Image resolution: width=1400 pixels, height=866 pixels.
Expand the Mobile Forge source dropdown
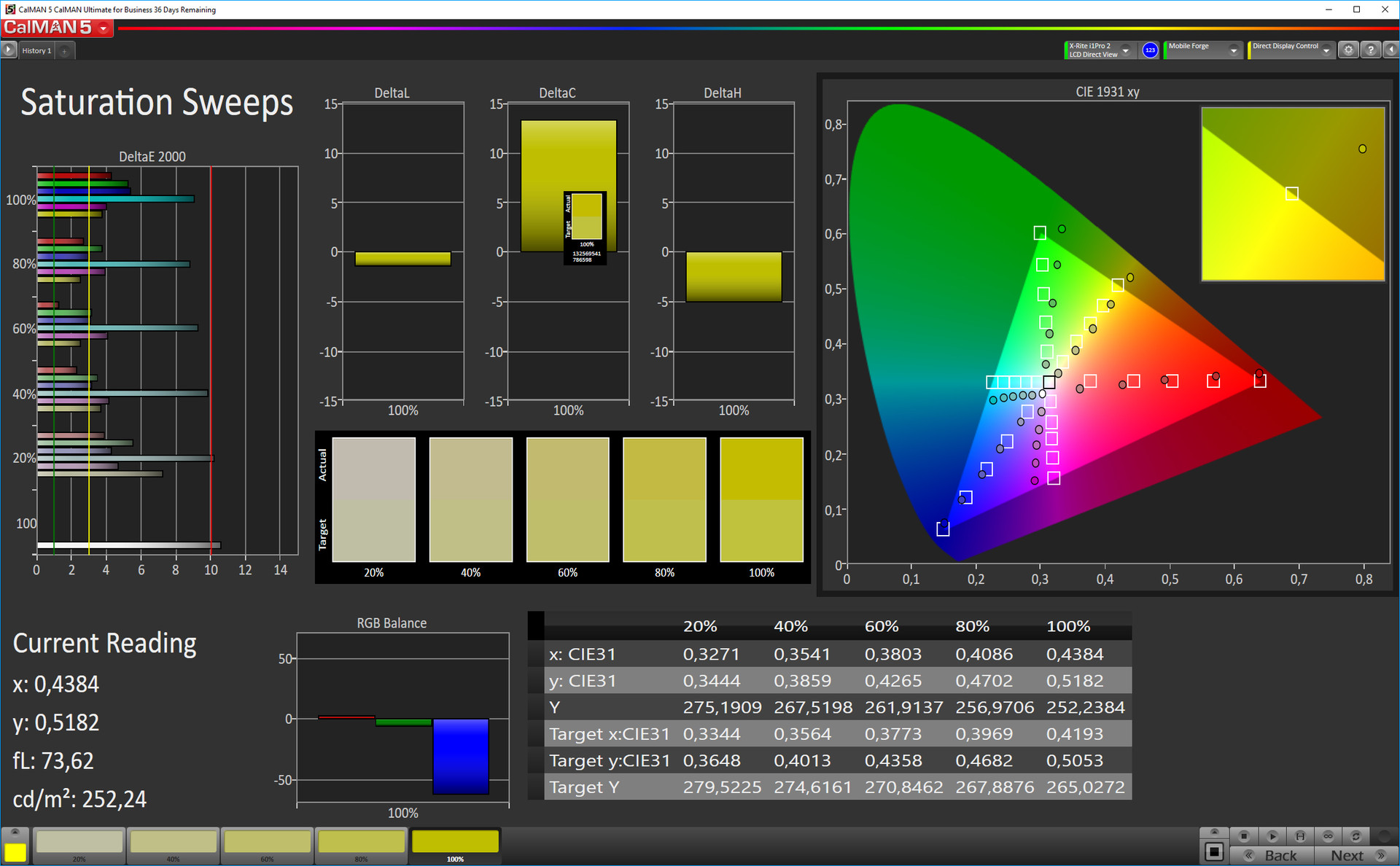pyautogui.click(x=1233, y=50)
